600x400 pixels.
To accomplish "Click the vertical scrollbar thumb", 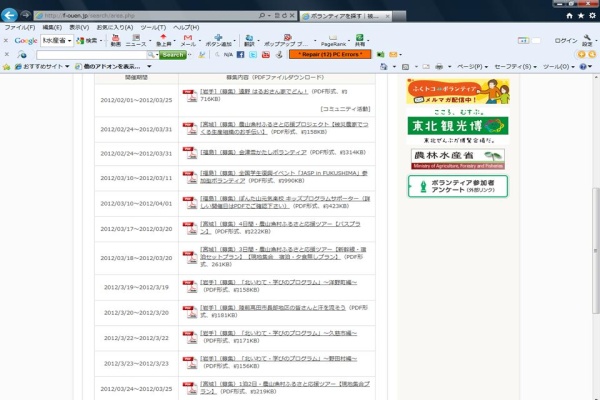I will tap(595, 251).
